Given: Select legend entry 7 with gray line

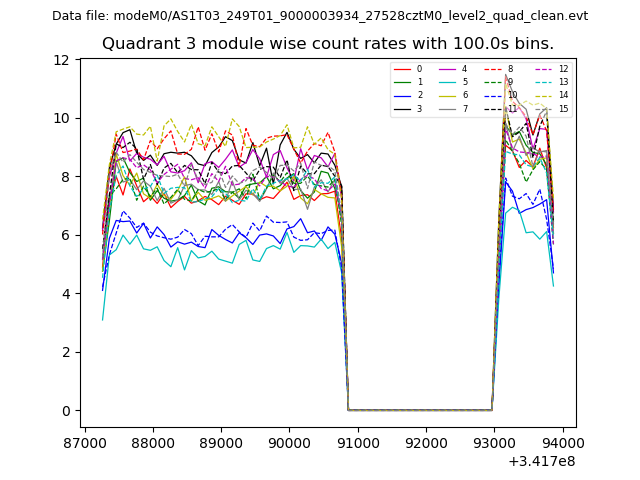Looking at the screenshot, I should click(x=455, y=108).
